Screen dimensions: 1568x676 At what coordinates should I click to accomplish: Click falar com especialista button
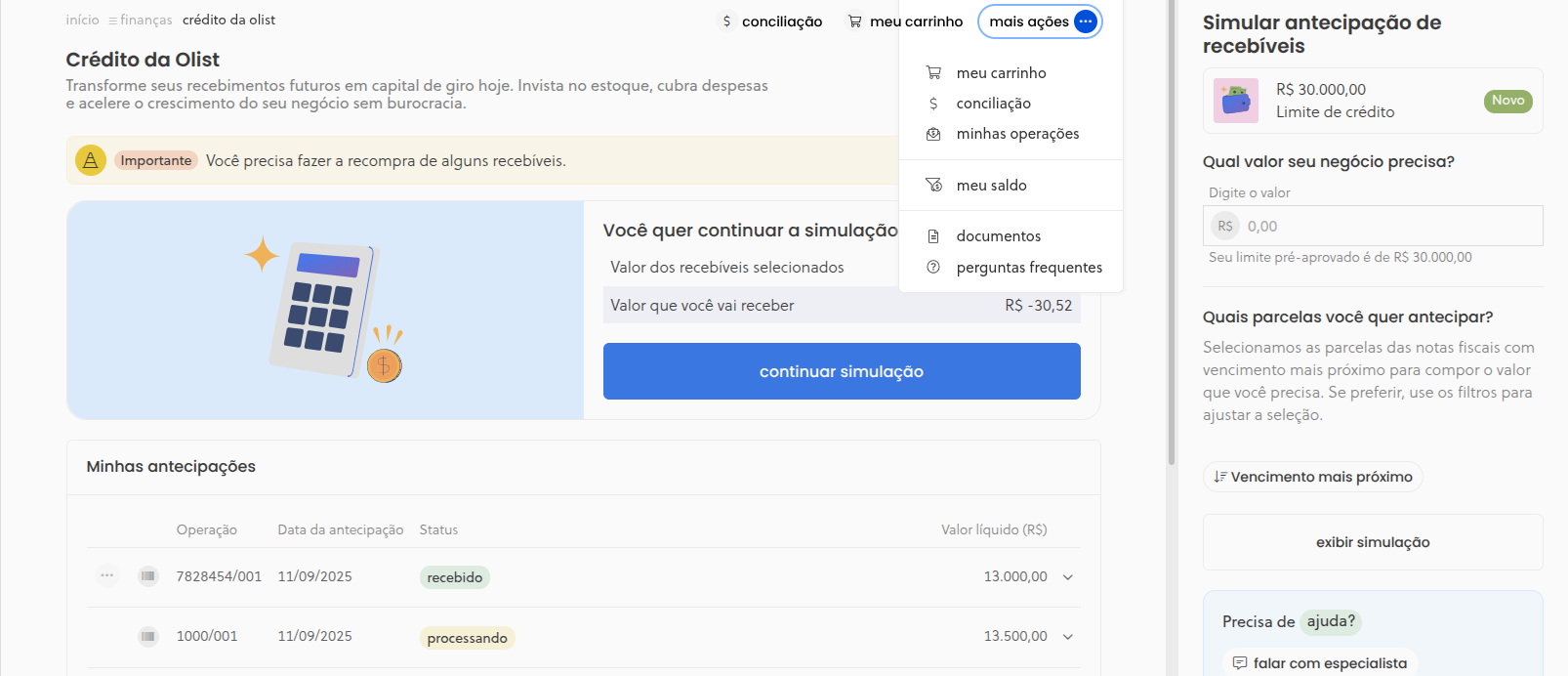coord(1320,663)
